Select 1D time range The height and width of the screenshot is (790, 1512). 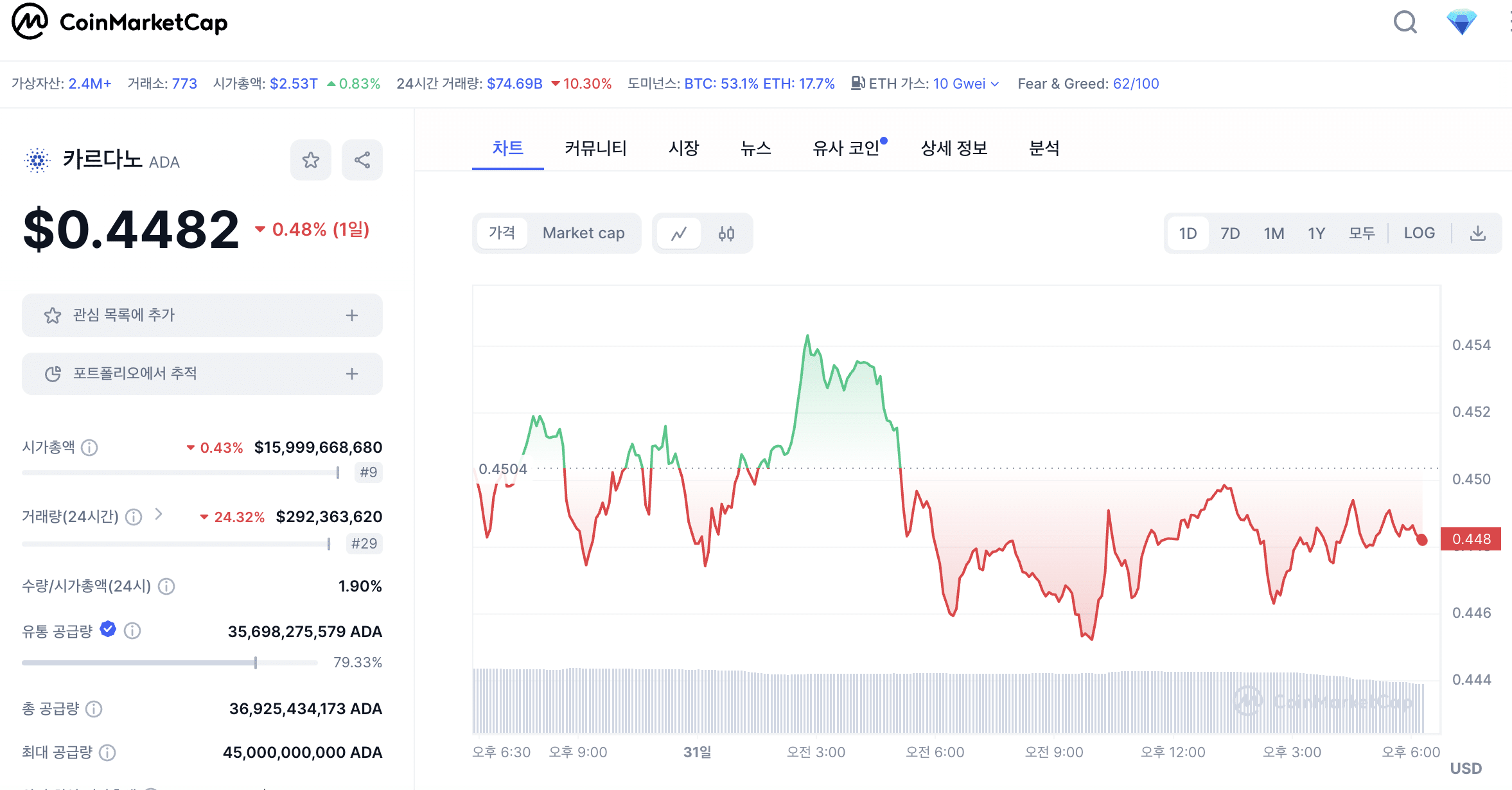point(1188,233)
